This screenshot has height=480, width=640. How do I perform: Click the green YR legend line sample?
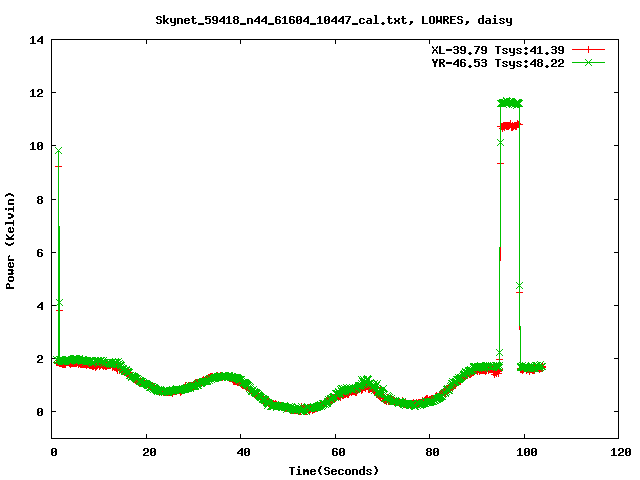click(588, 62)
